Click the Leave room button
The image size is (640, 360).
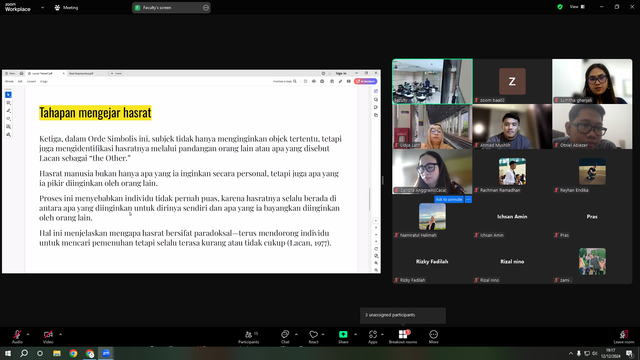coord(624,337)
